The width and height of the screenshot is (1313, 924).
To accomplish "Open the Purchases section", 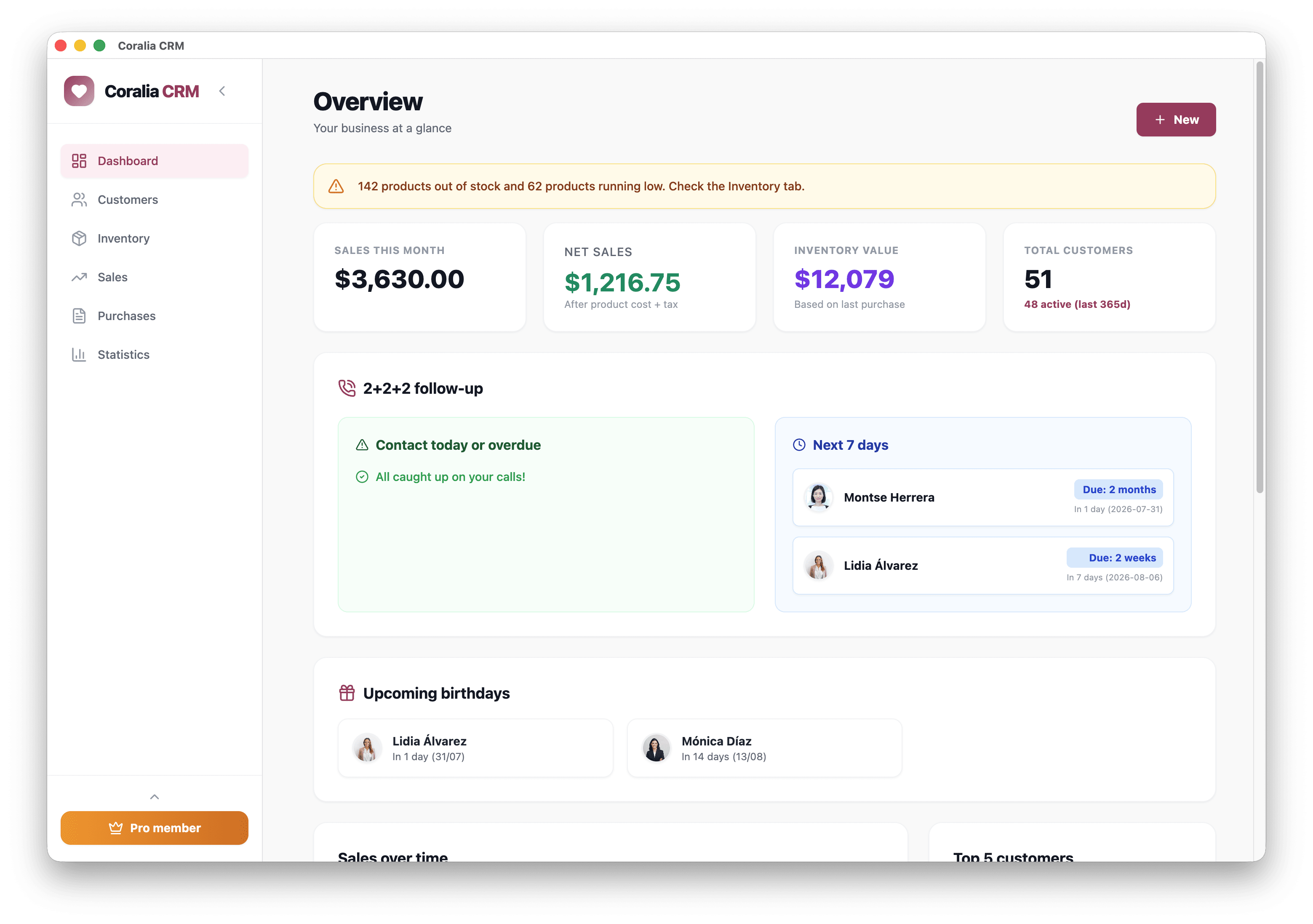I will click(155, 315).
